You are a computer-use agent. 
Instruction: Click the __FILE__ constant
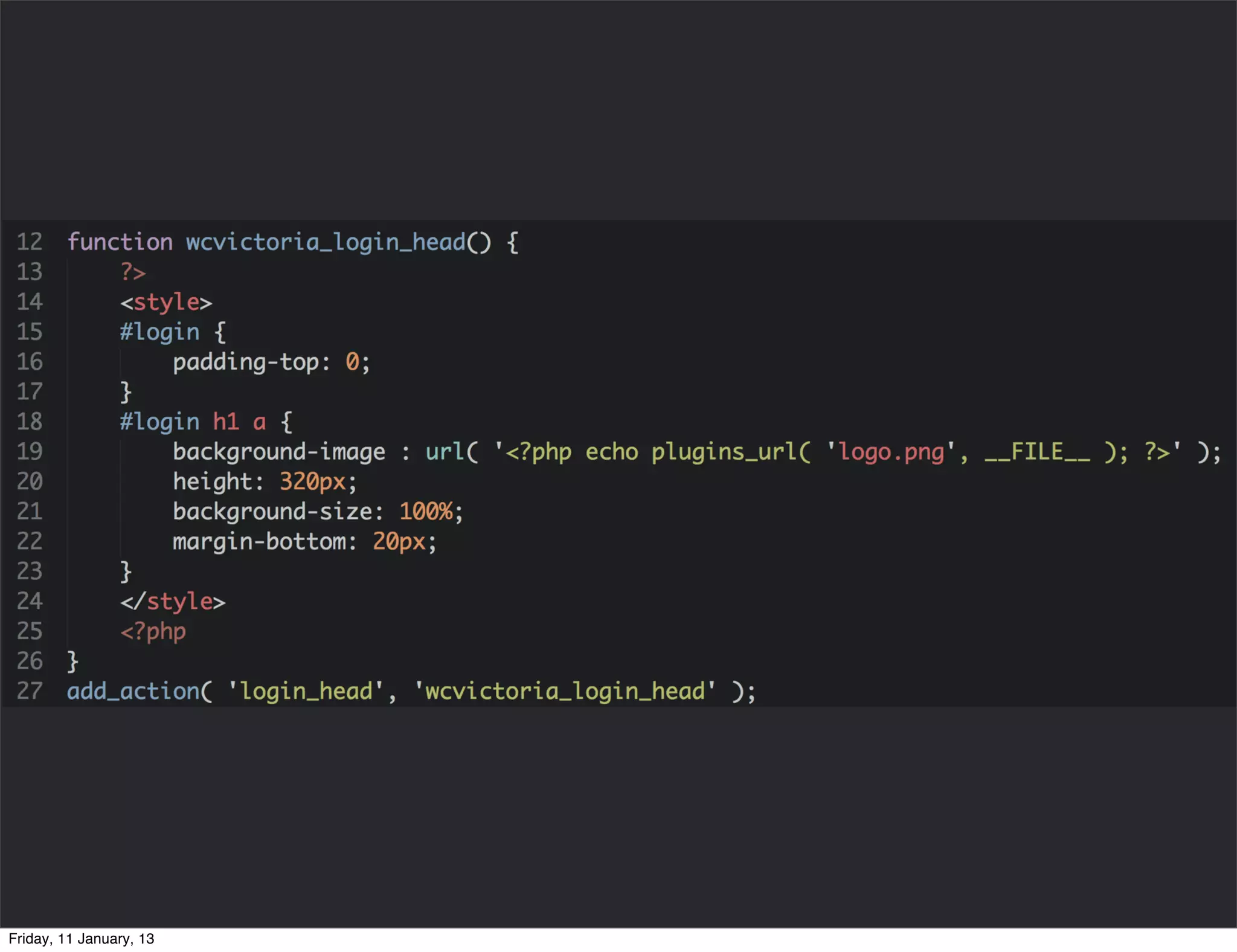(x=1037, y=452)
